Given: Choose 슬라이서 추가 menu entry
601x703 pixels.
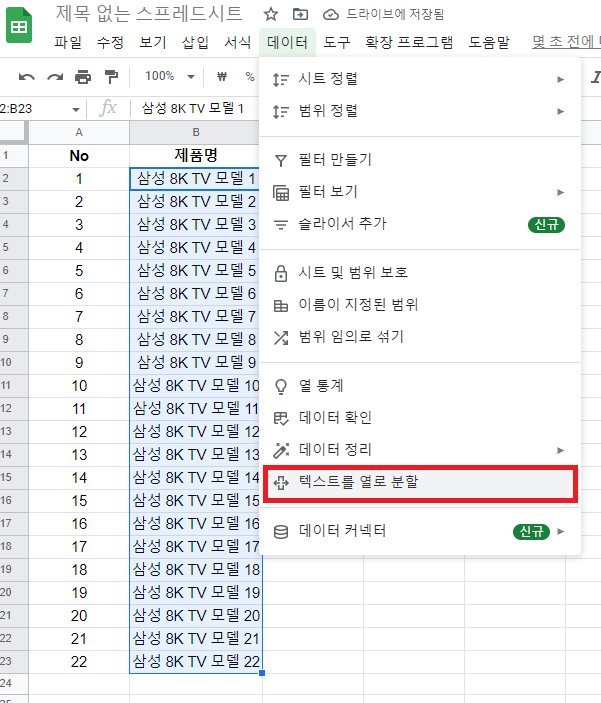Looking at the screenshot, I should (420, 224).
